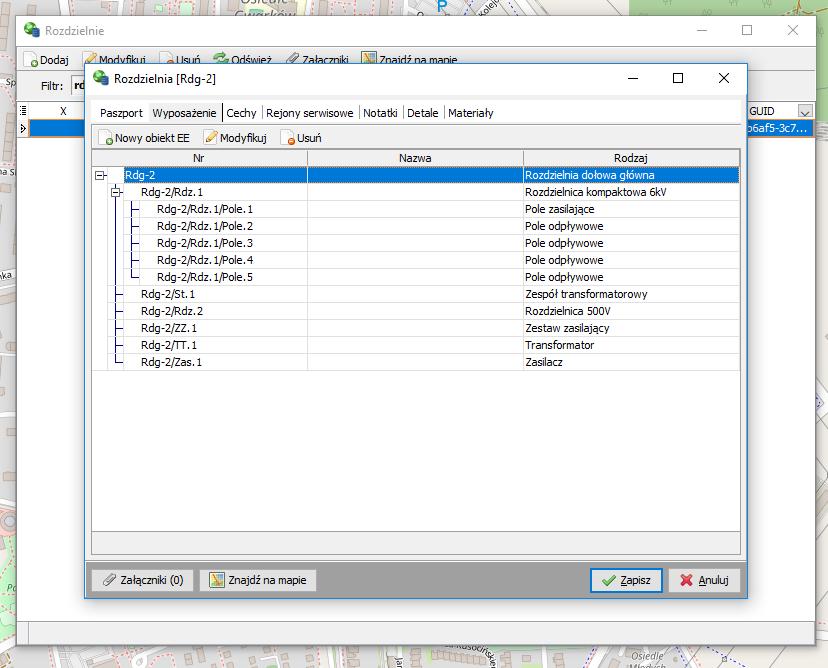The height and width of the screenshot is (668, 828).
Task: Open the Notatki tab
Action: tap(380, 113)
